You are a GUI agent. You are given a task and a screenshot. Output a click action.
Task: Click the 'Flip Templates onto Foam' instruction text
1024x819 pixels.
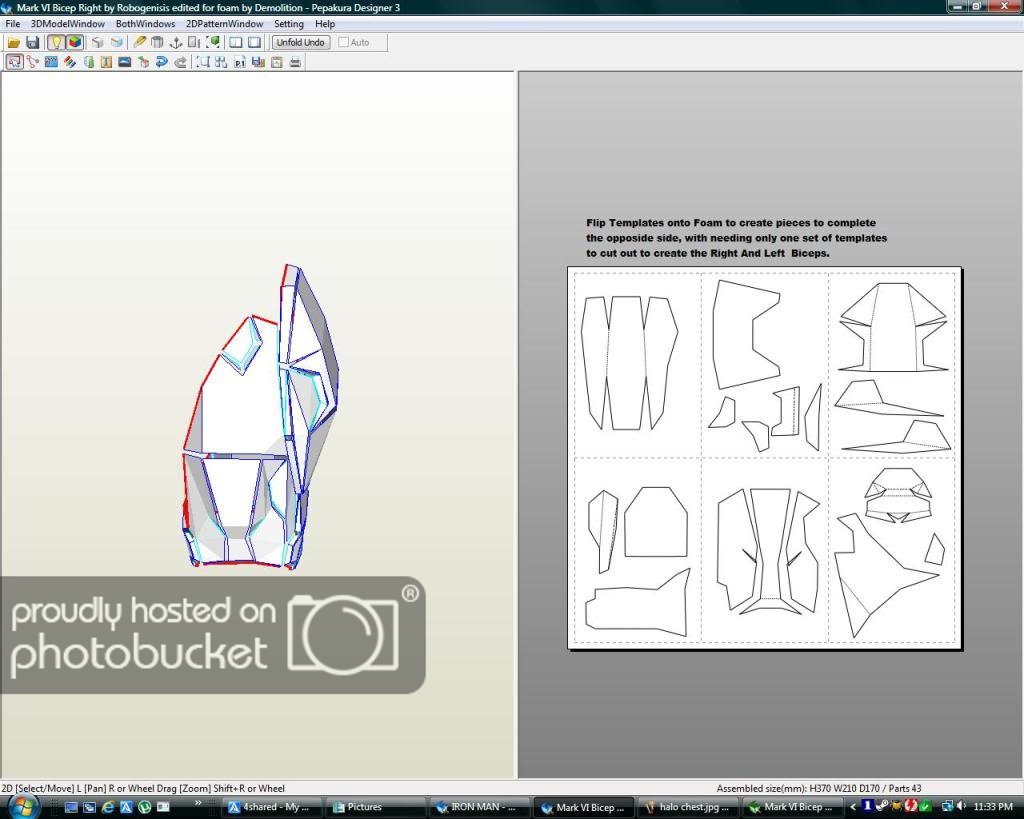pos(736,238)
